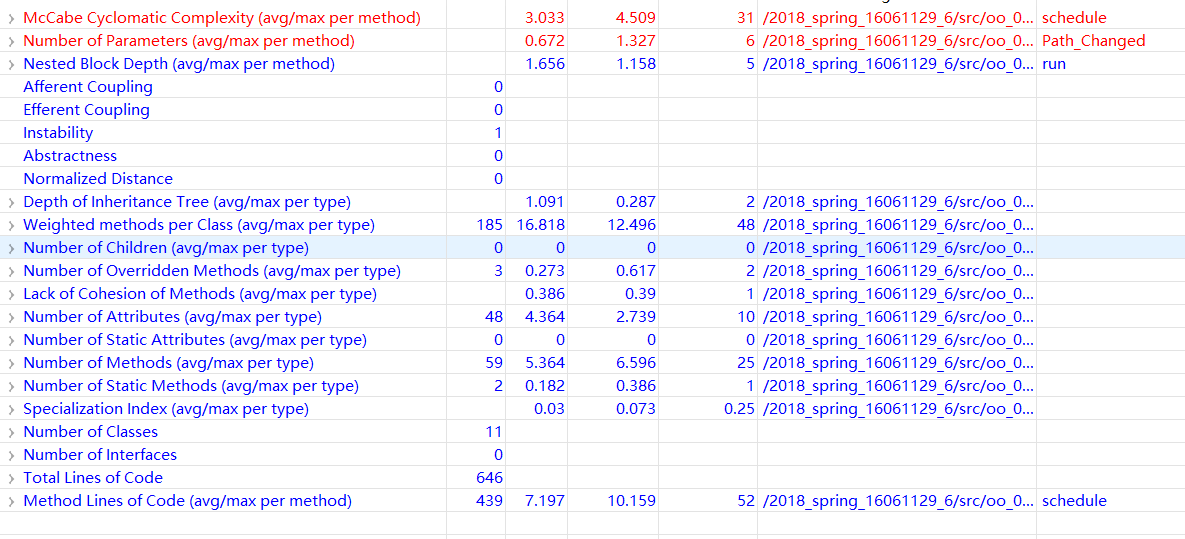Viewport: 1185px width, 539px height.
Task: Expand the Number of Methods row
Action: tap(11, 363)
